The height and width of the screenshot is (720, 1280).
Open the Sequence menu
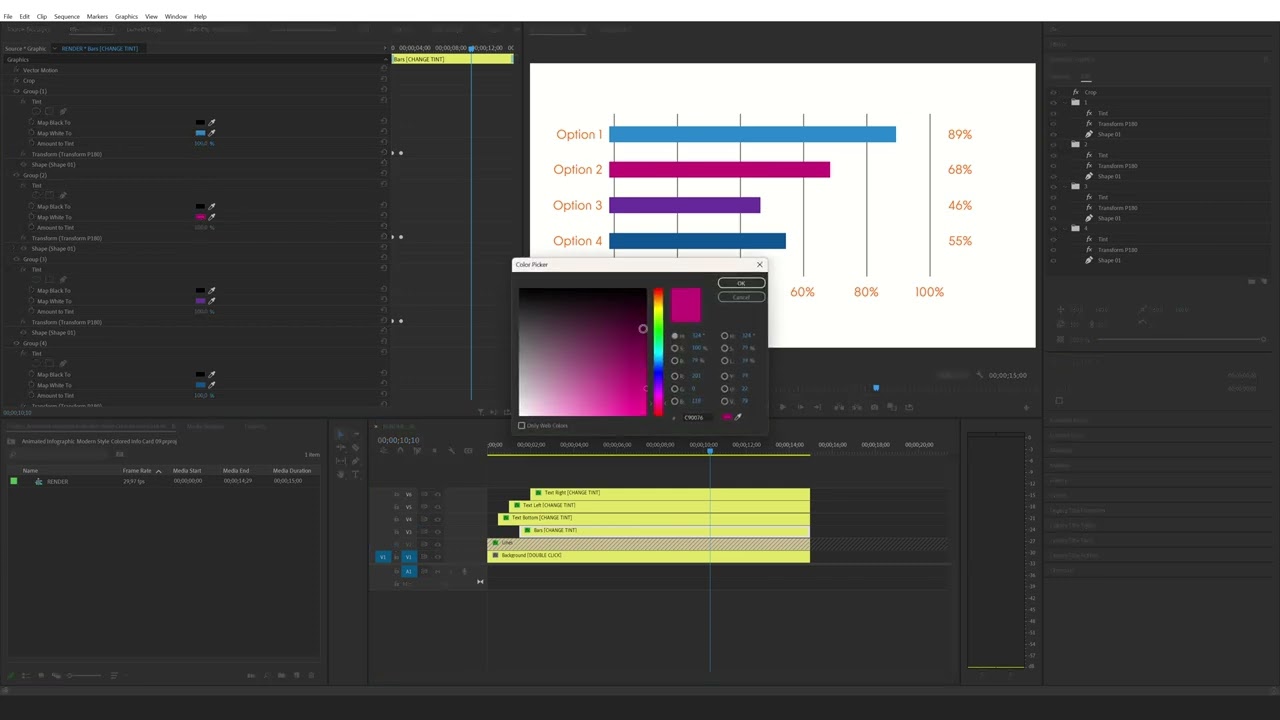pyautogui.click(x=67, y=16)
